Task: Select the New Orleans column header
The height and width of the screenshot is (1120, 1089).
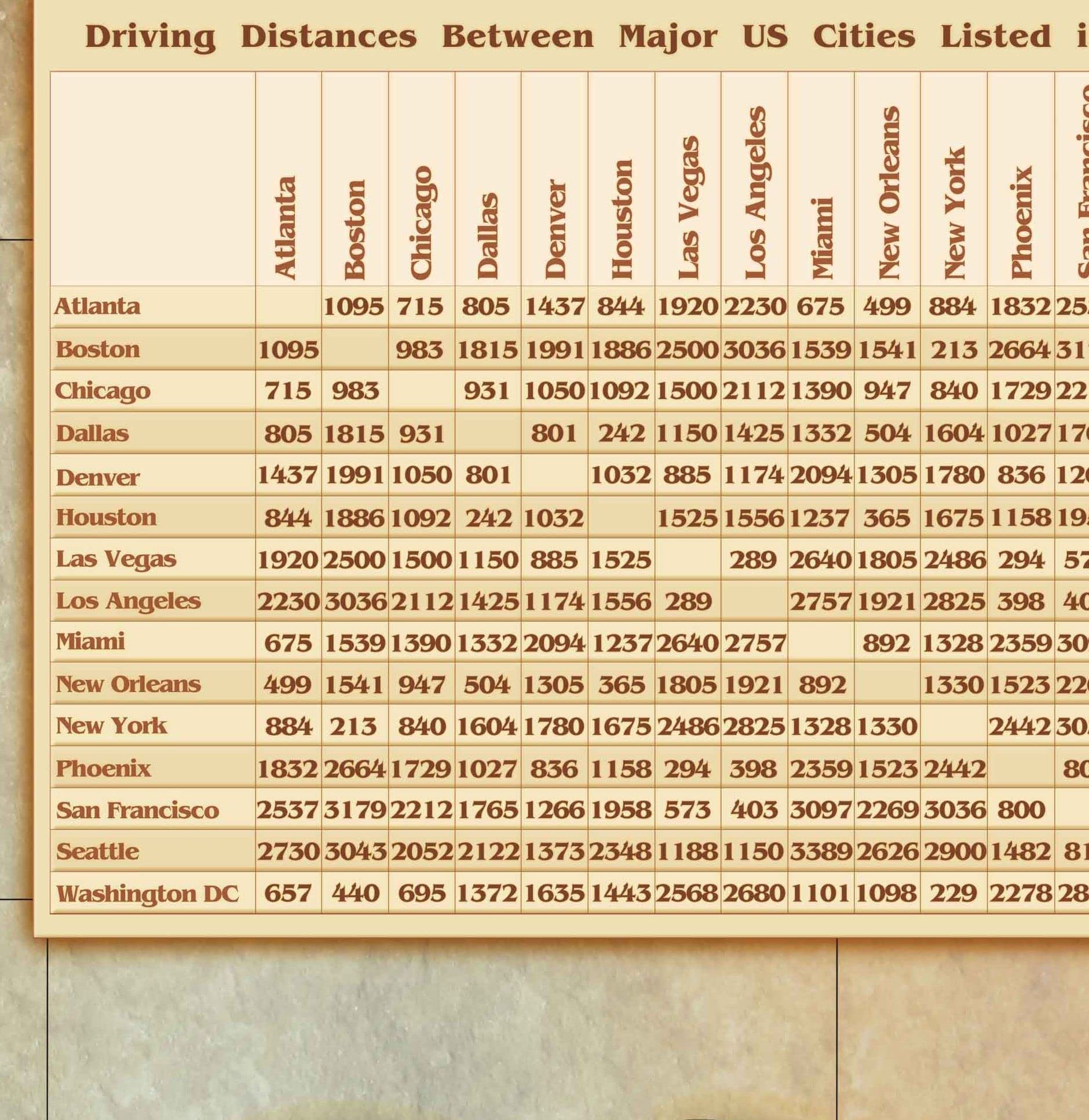Action: click(x=888, y=193)
